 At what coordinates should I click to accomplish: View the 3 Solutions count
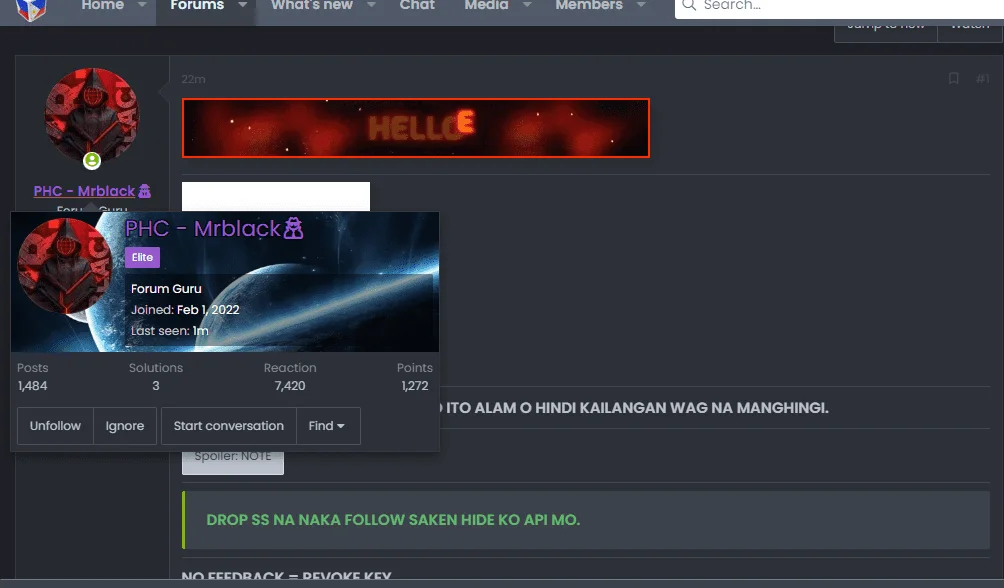pos(156,386)
